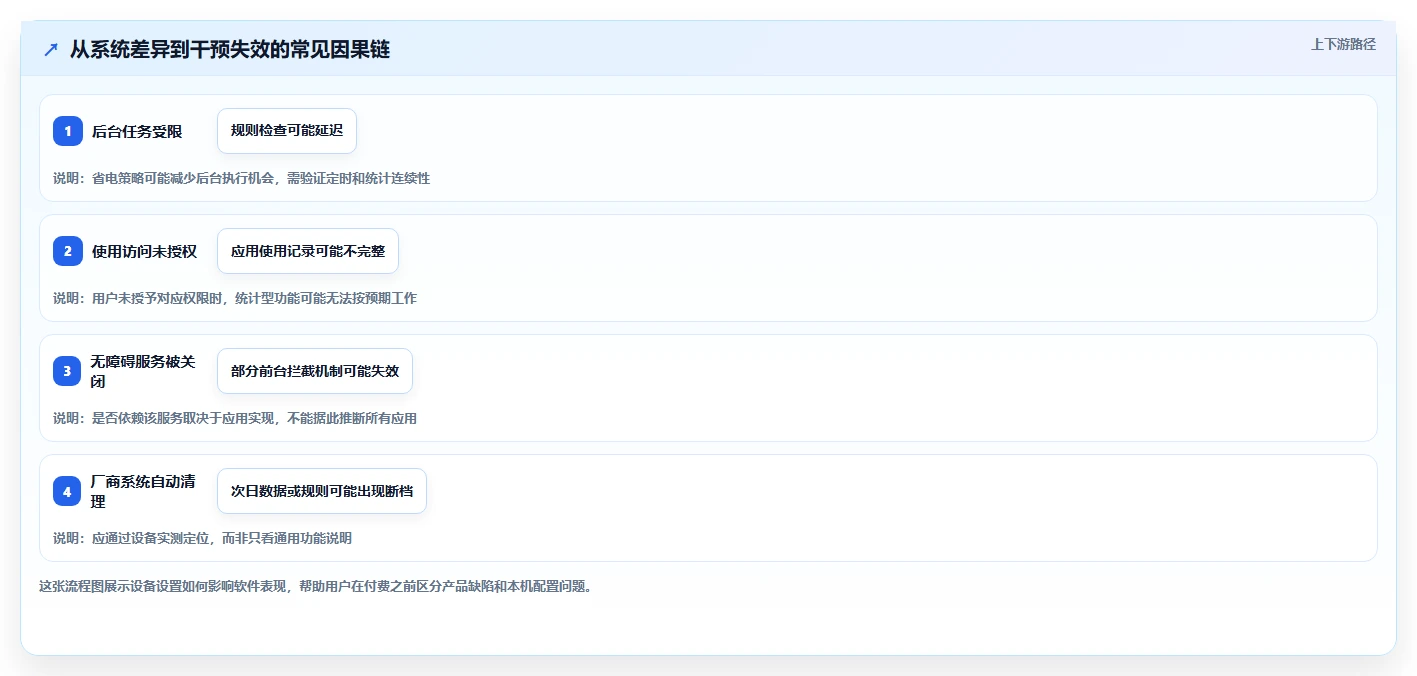Click the note starting 说明：应通过设备实测定位
Viewport: 1417px width, 676px height.
point(202,538)
